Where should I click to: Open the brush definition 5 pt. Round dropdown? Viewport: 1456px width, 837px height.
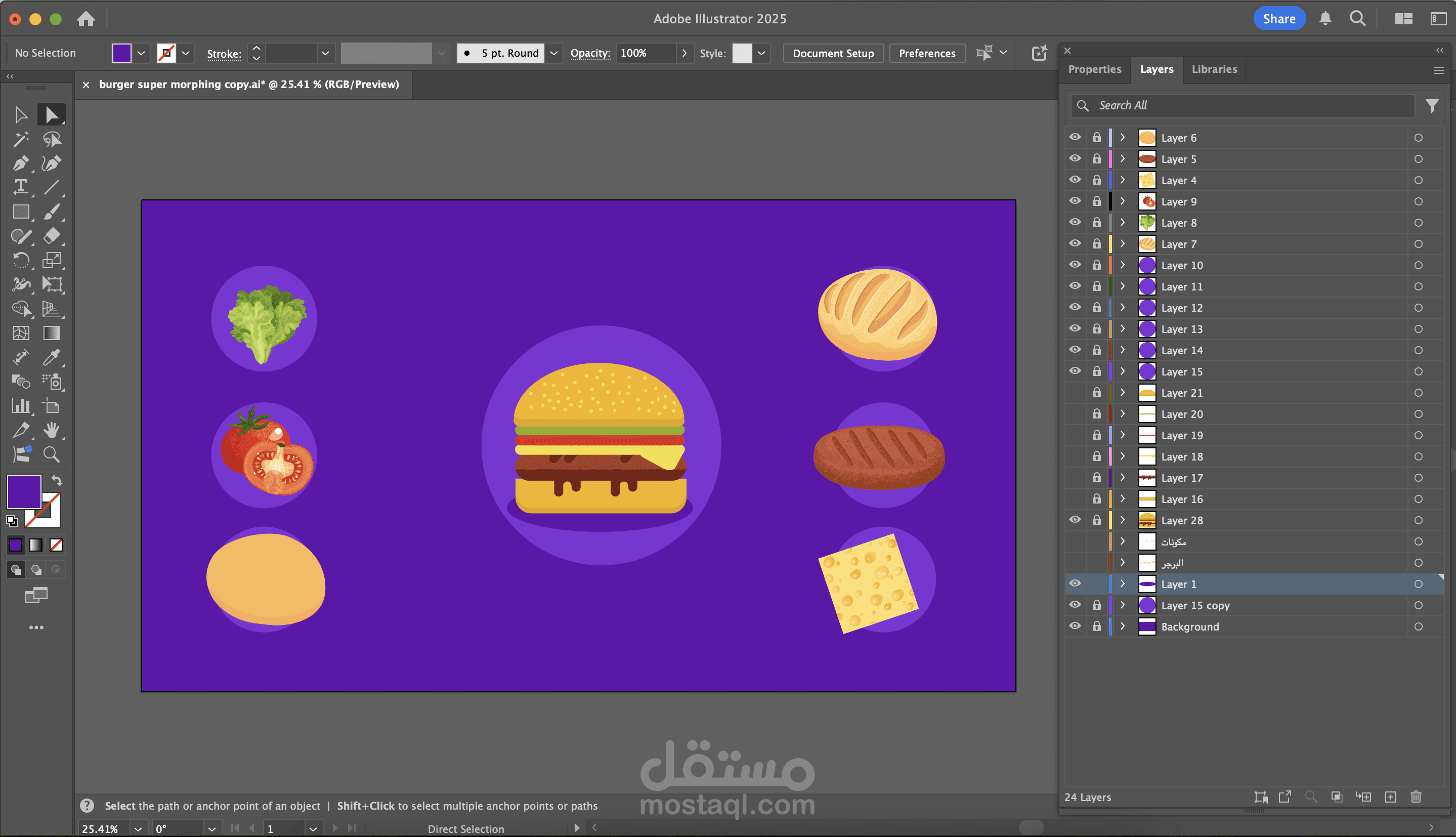pyautogui.click(x=553, y=53)
